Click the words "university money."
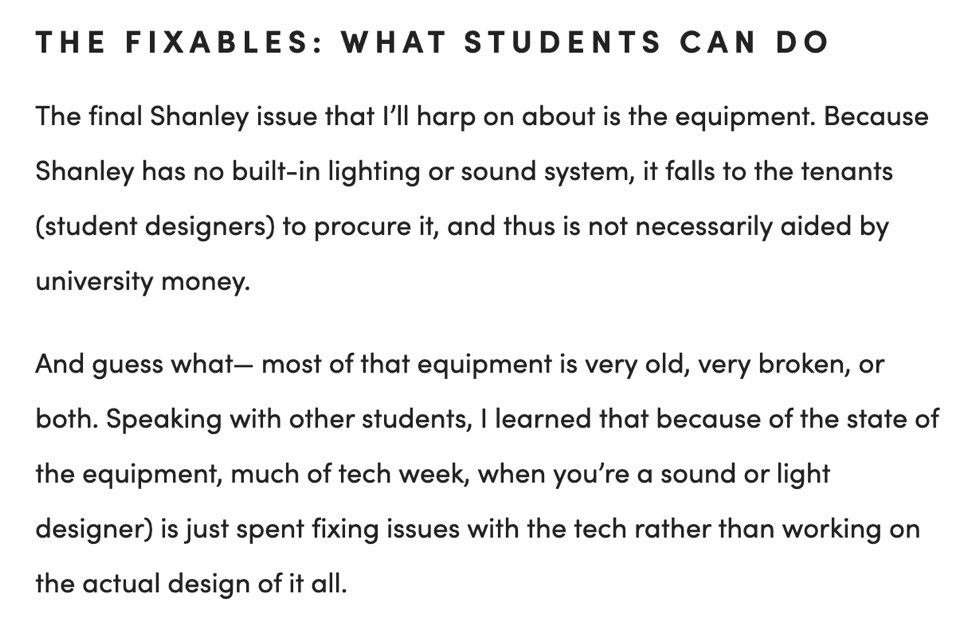 (x=140, y=282)
